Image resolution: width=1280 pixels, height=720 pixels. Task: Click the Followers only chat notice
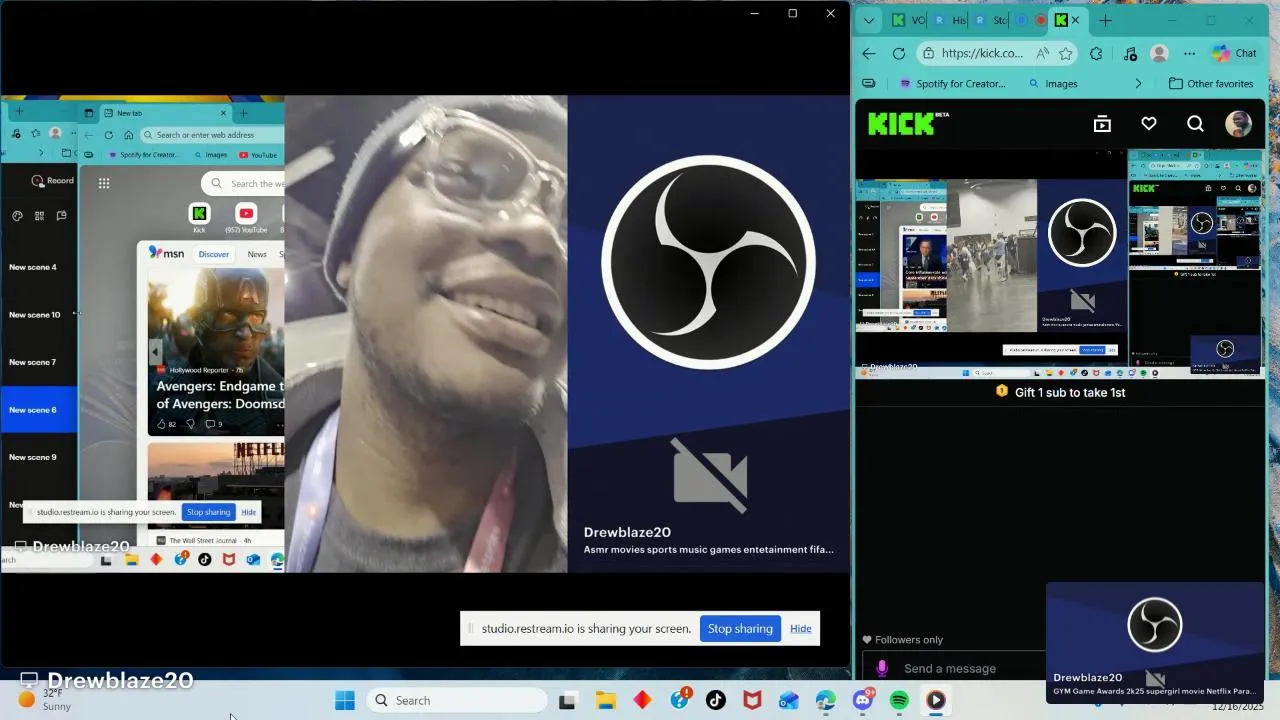[903, 640]
